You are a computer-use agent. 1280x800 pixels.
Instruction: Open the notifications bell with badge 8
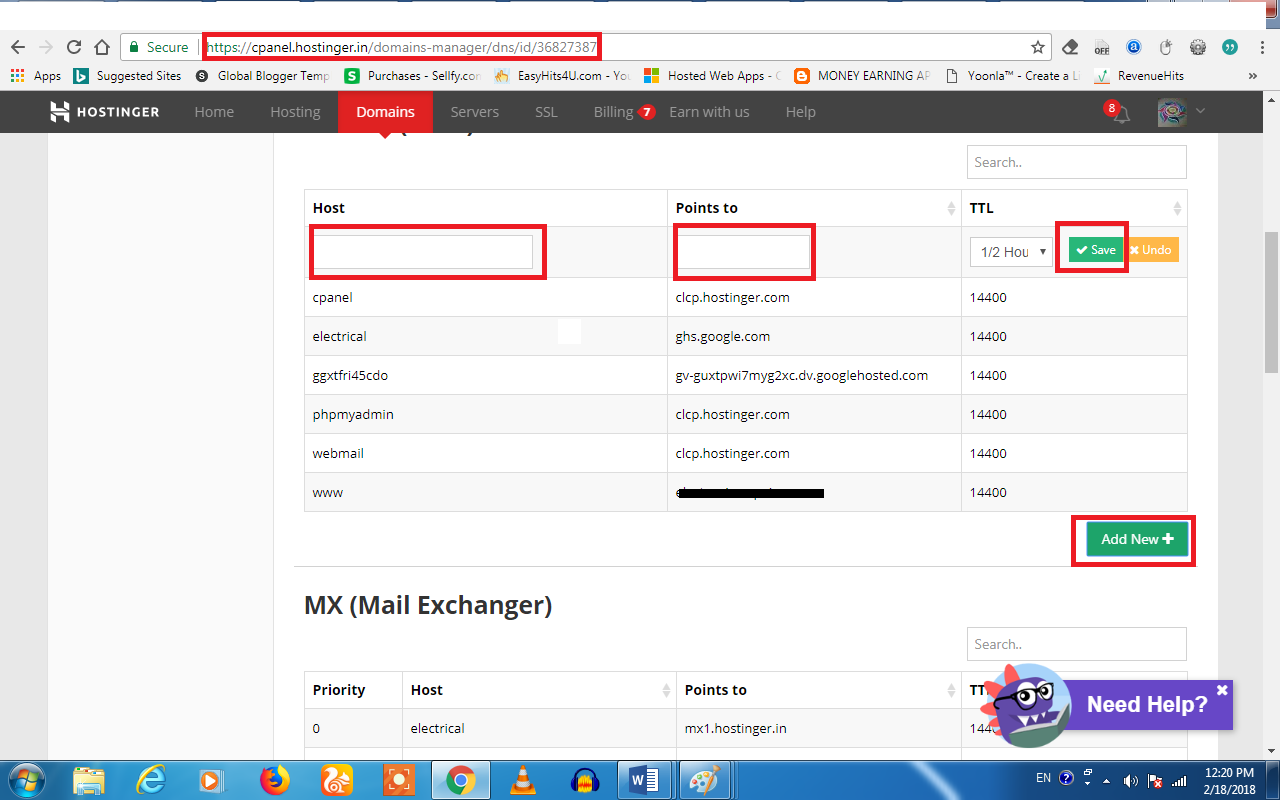click(1120, 113)
